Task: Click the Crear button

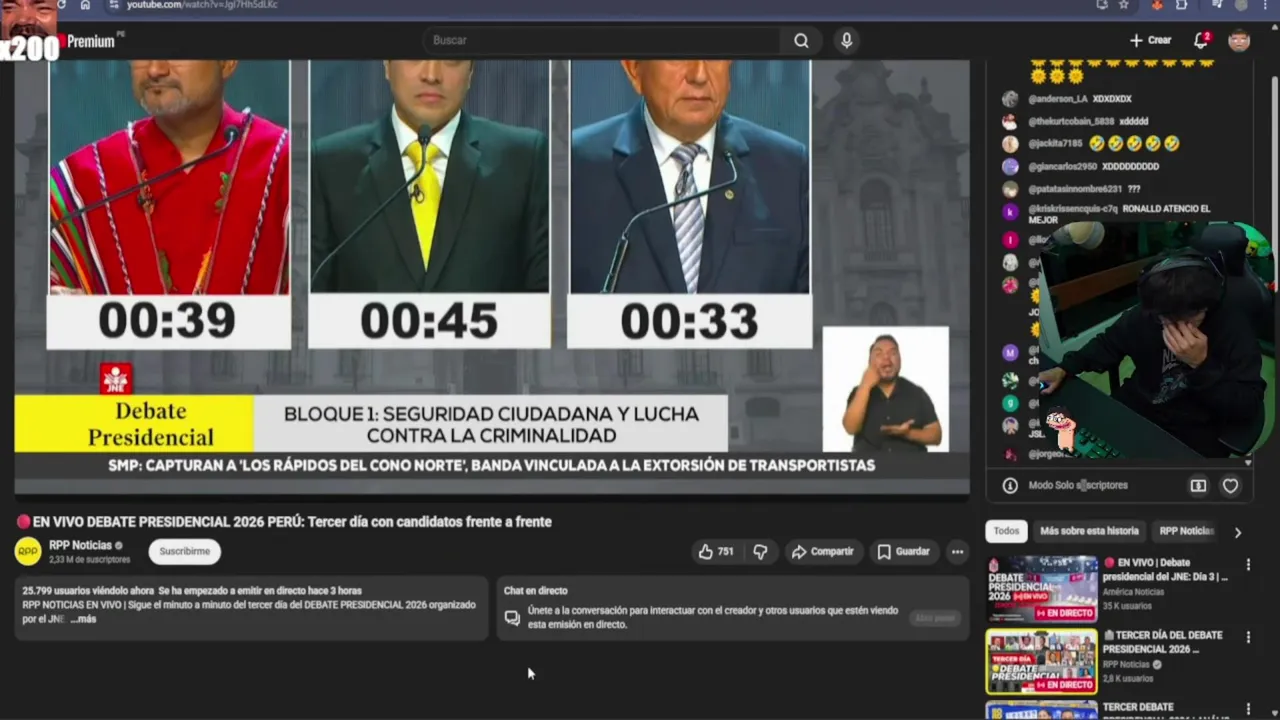Action: coord(1150,40)
